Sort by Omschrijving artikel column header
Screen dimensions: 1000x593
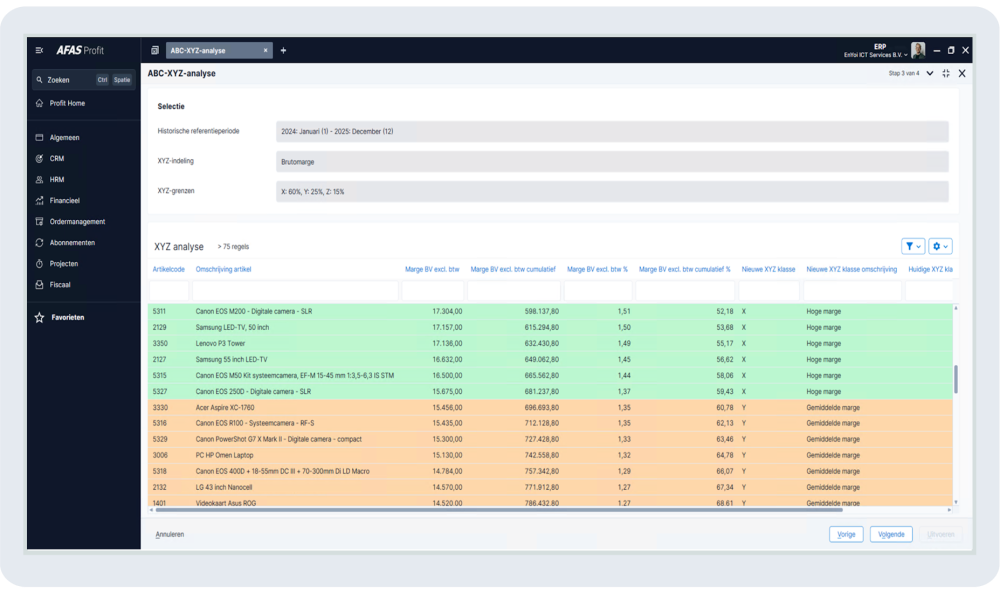pos(223,270)
